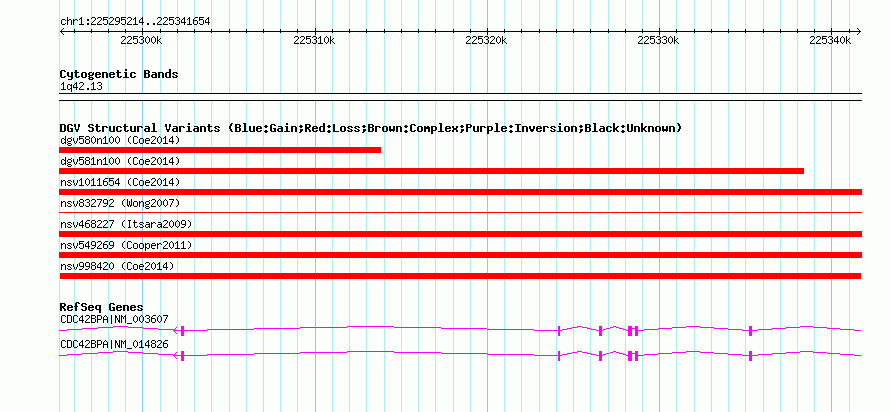This screenshot has height=412, width=890.
Task: Click the RefSeq Genes track heading
Action: click(x=102, y=307)
